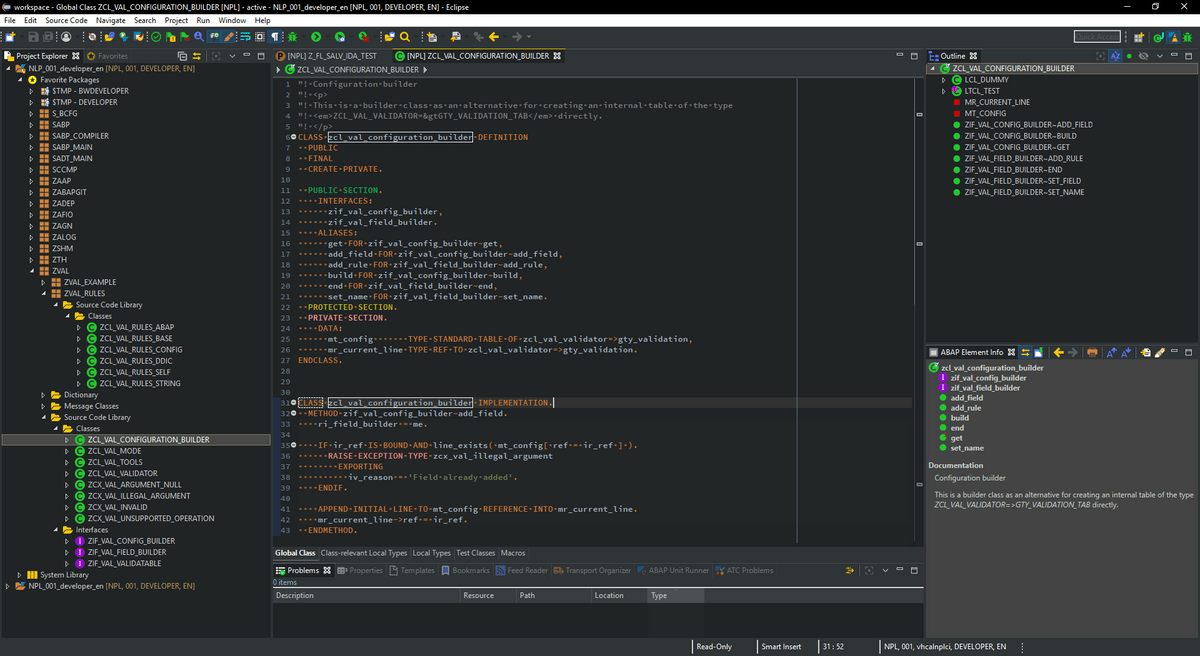Expand LTCL_TEST in Outline view
The height and width of the screenshot is (656, 1200).
943,91
